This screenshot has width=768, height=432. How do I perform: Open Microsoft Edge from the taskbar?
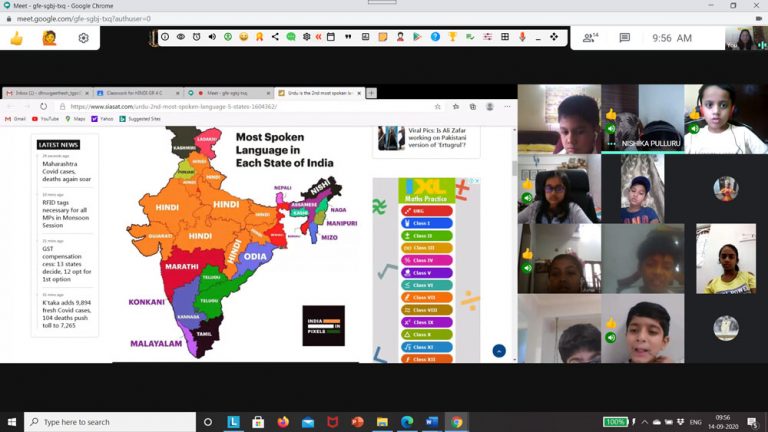(x=407, y=422)
